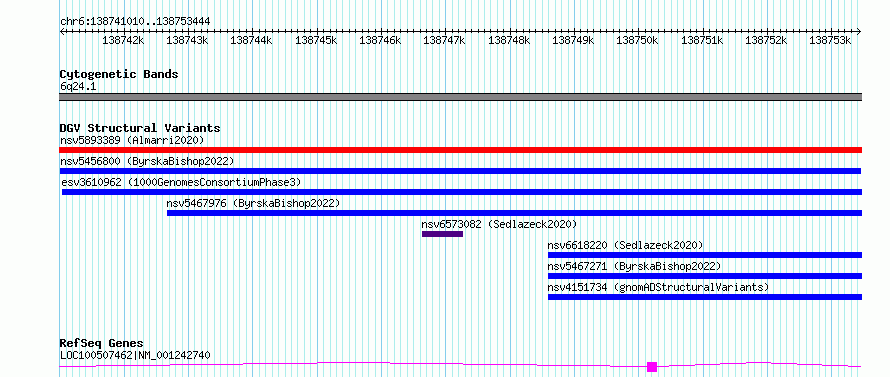Click the nsv5467271 variant bar

(705, 276)
